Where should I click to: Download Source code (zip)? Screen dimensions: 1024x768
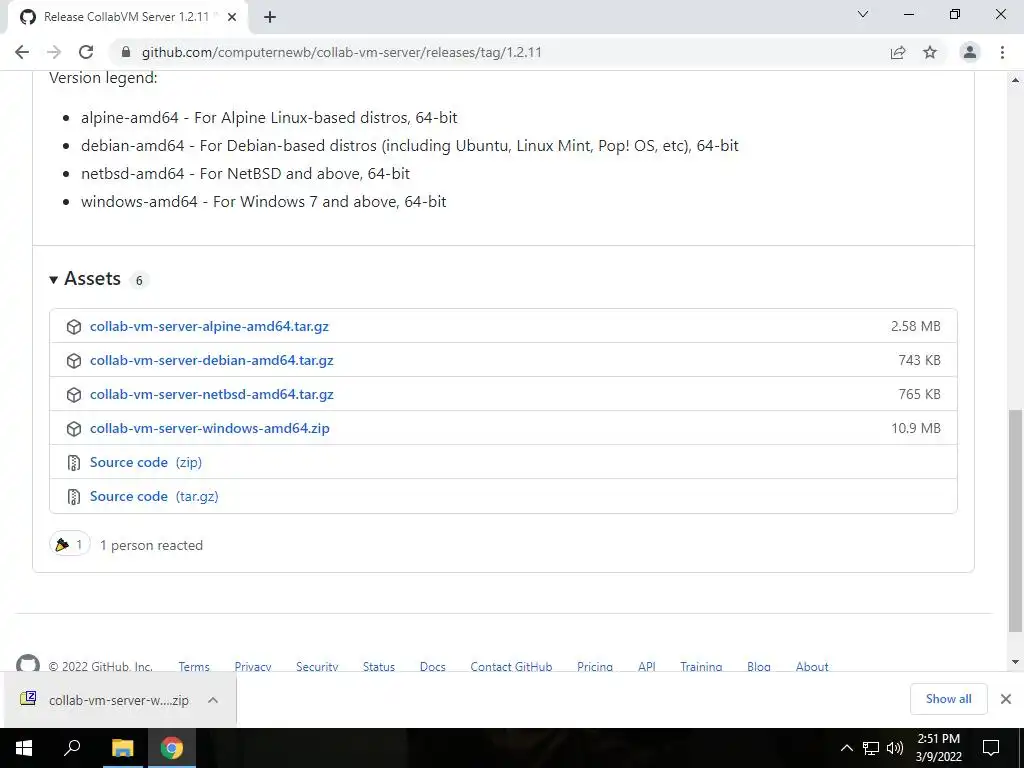146,462
